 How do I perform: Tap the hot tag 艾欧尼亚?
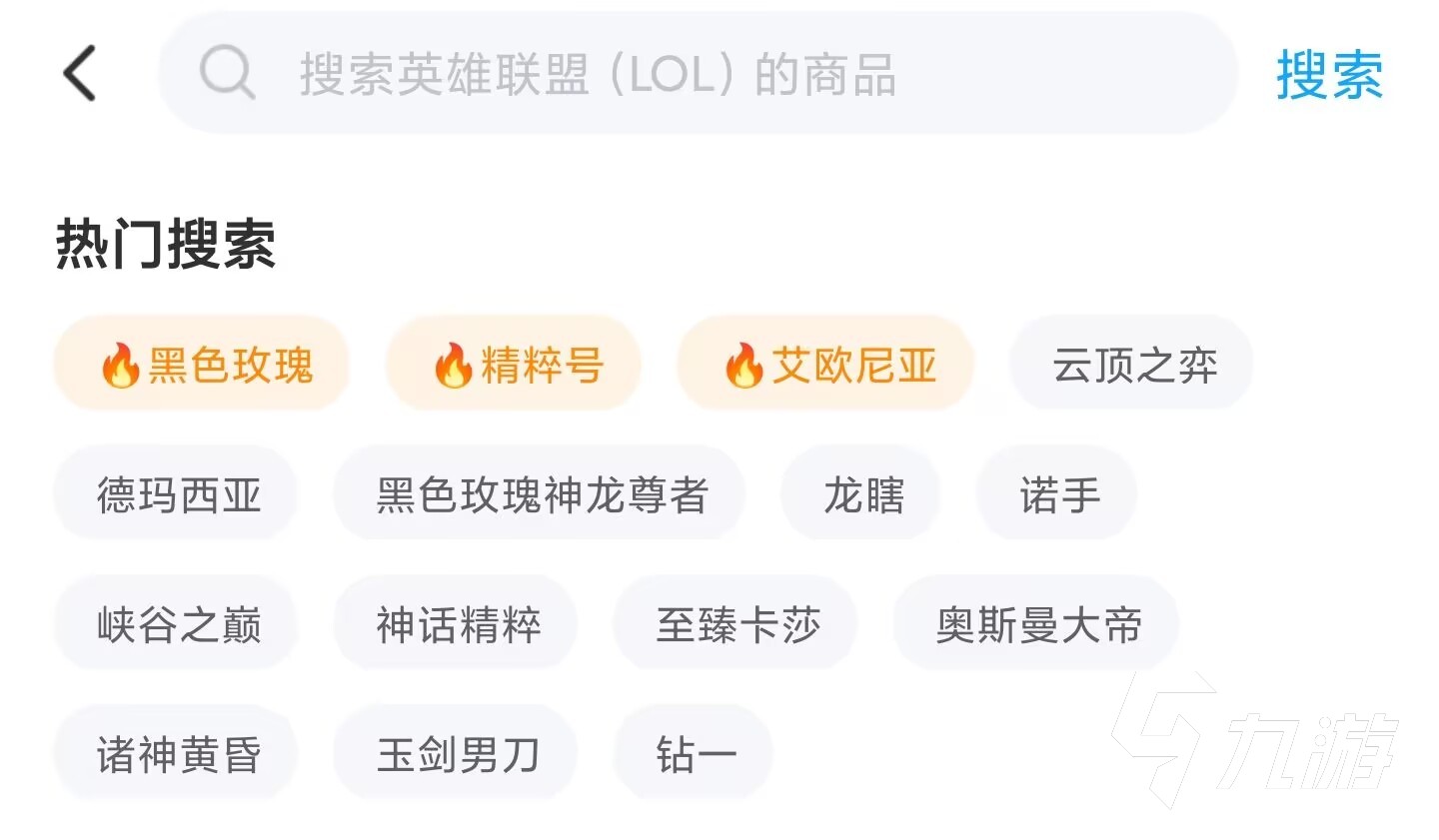point(825,365)
